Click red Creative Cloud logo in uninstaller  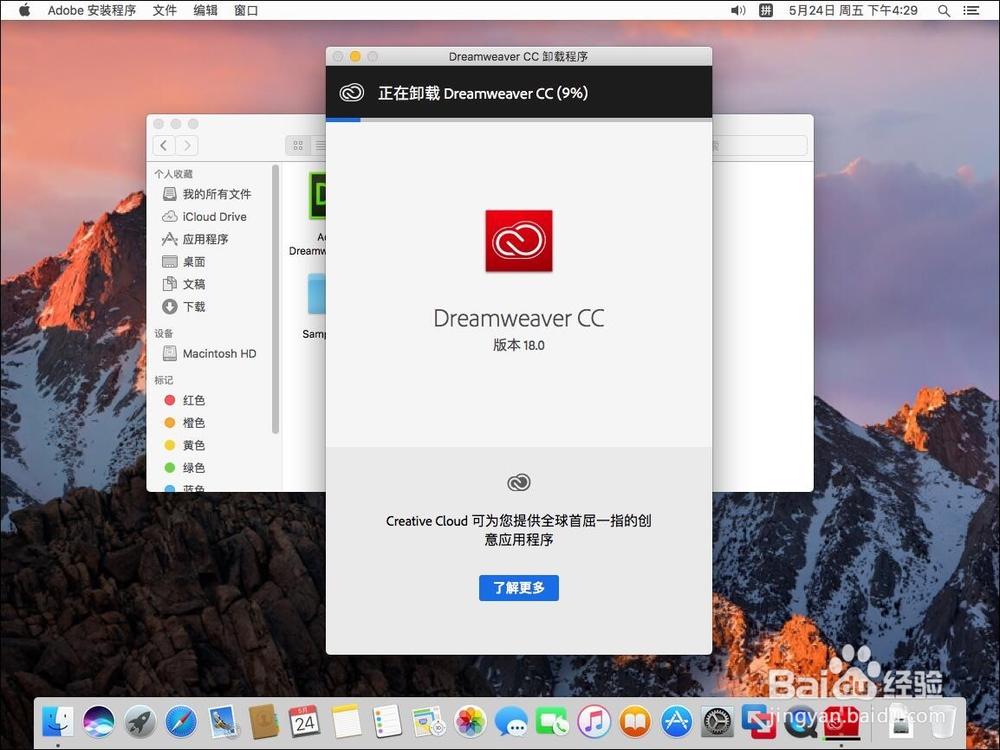(518, 241)
